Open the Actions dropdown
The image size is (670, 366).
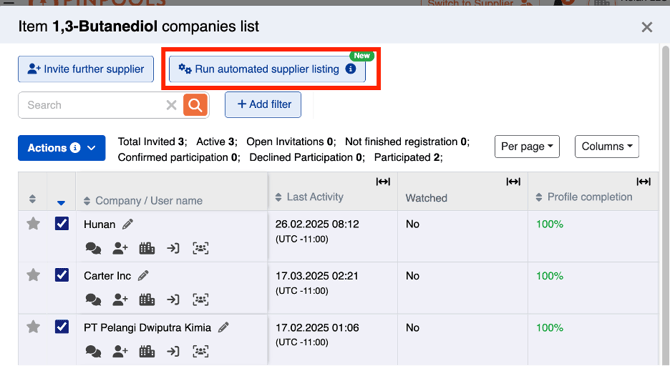tap(62, 148)
